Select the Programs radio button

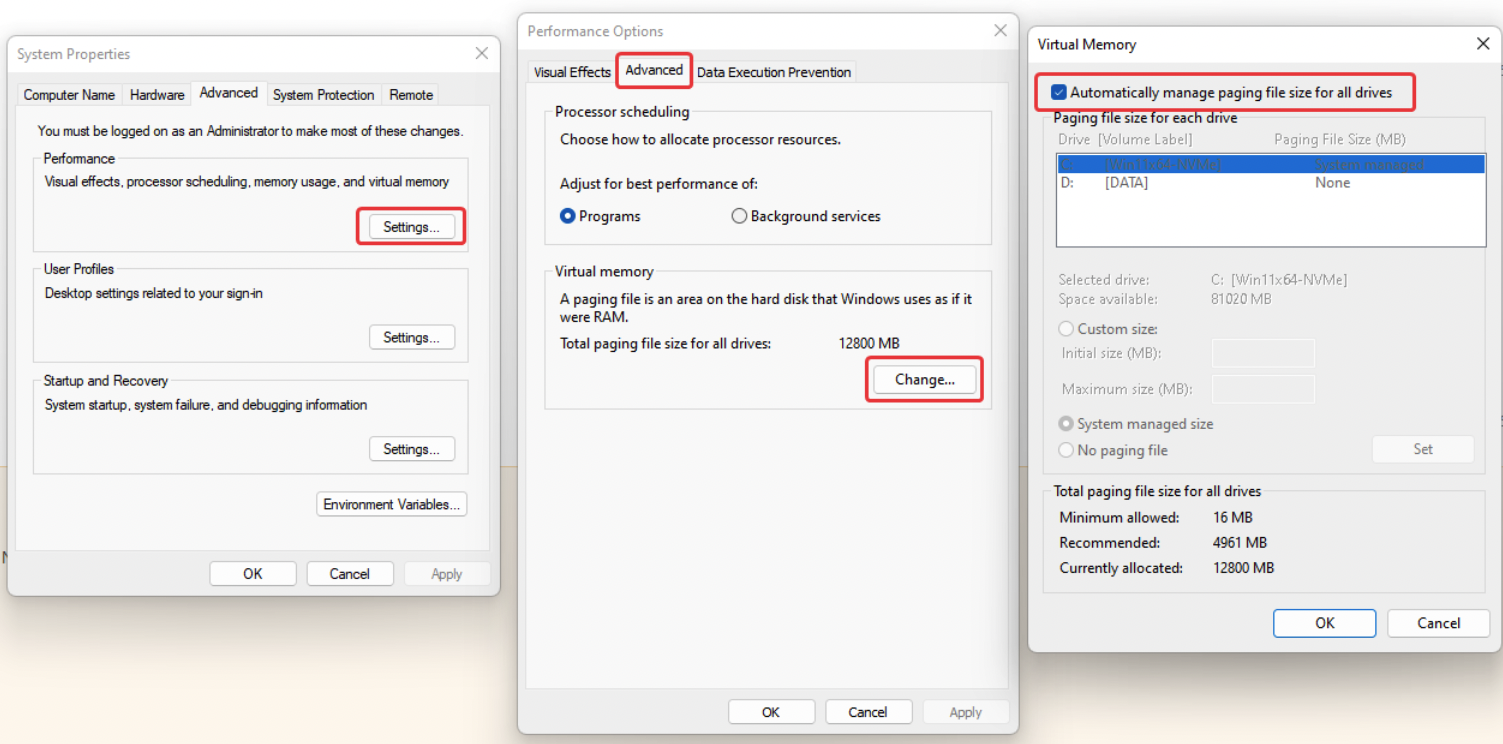pos(568,216)
